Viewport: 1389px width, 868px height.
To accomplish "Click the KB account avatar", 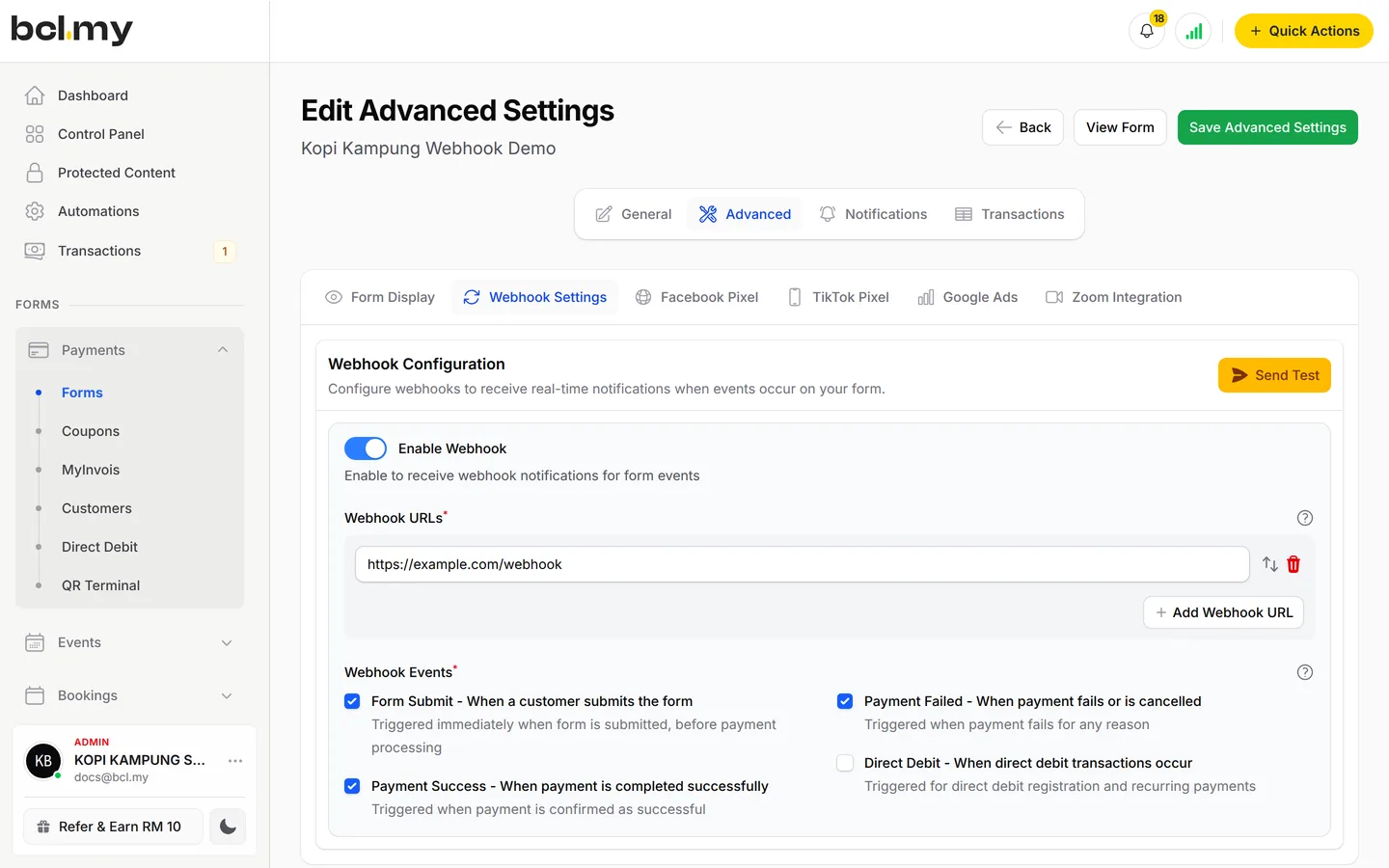I will click(43, 761).
